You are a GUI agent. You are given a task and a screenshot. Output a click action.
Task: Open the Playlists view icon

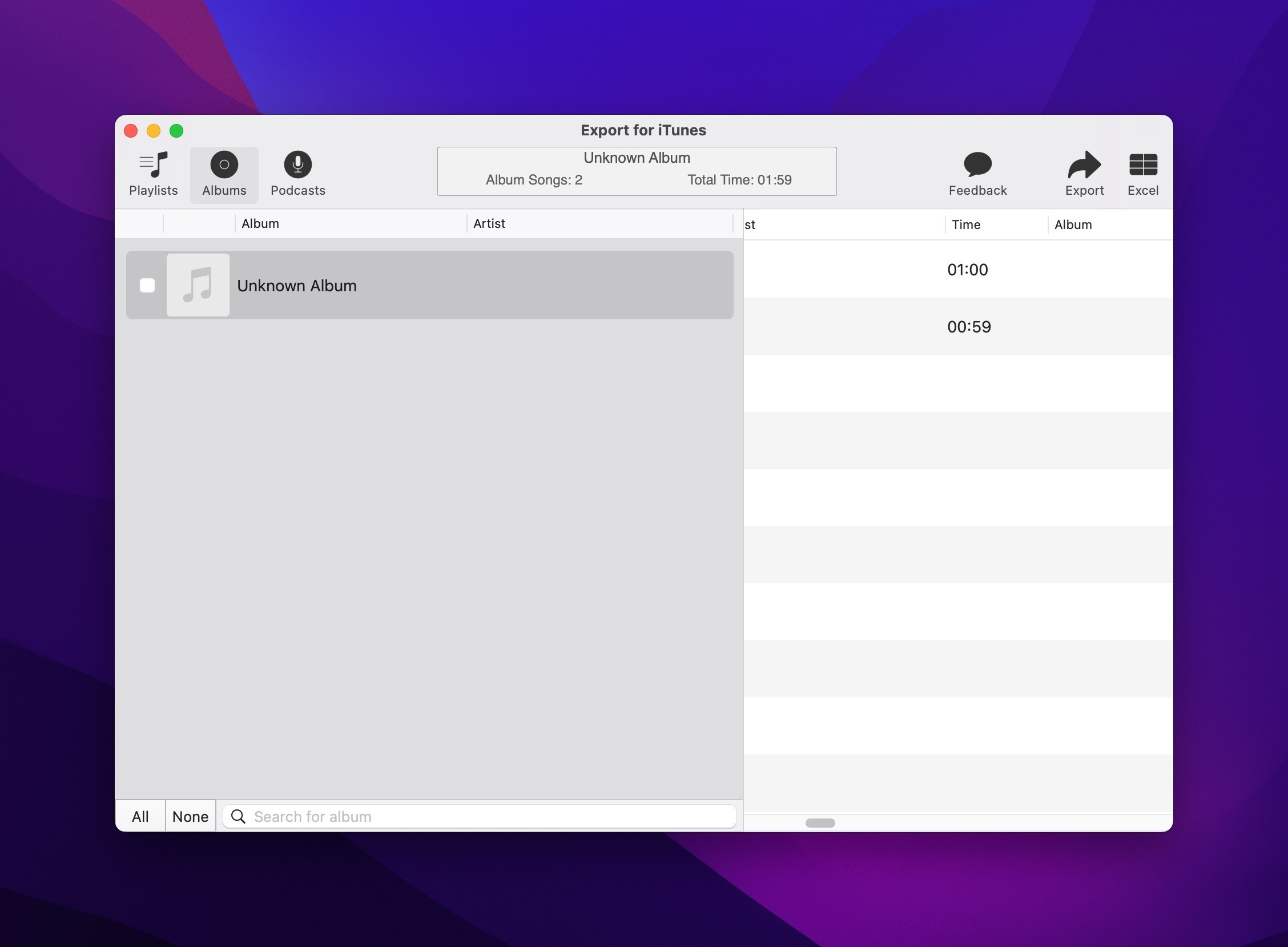click(x=153, y=165)
